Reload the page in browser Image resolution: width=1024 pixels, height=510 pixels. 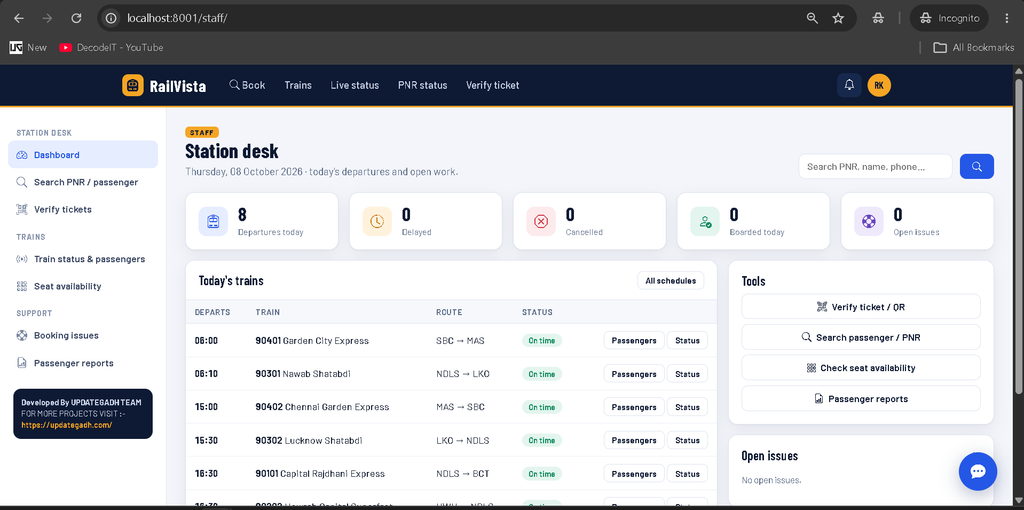tap(76, 18)
